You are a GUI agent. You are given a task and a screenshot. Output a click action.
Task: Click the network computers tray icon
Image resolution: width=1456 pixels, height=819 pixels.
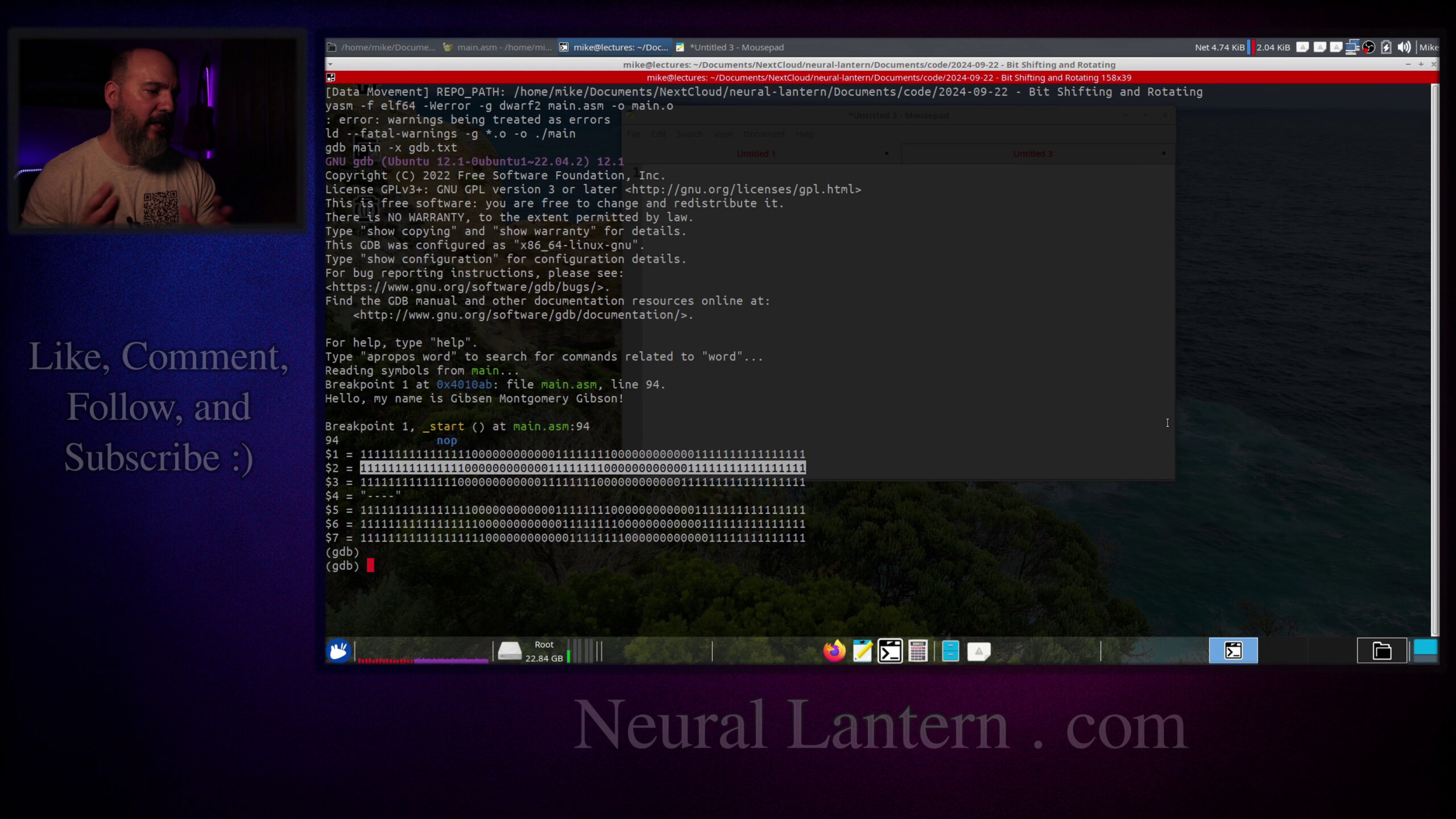click(1352, 47)
